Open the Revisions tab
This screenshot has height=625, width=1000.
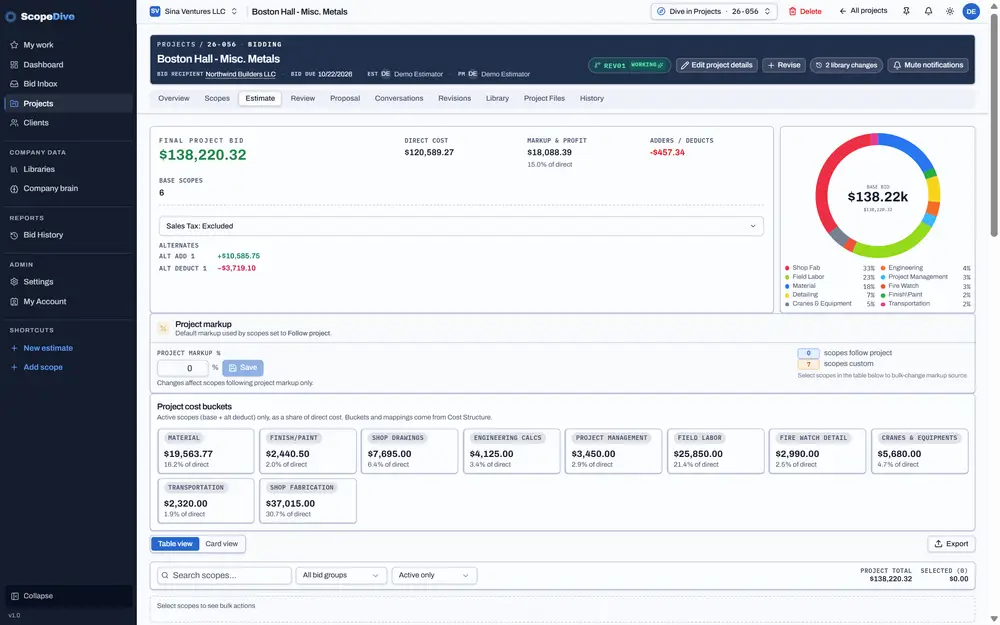tap(454, 98)
